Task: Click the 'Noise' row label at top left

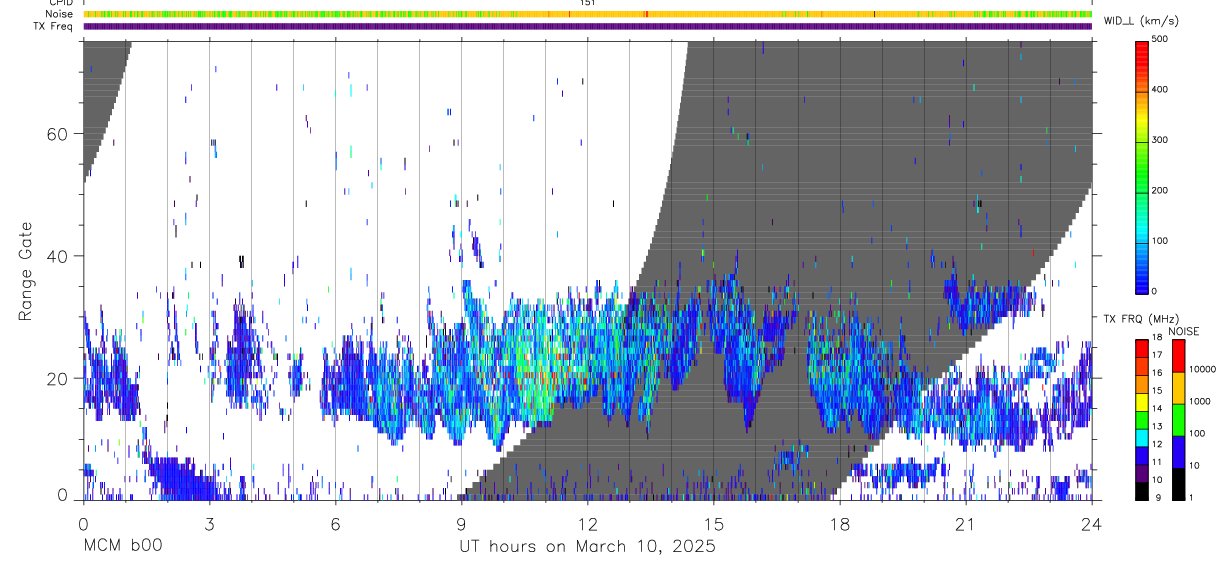Action: pos(59,14)
